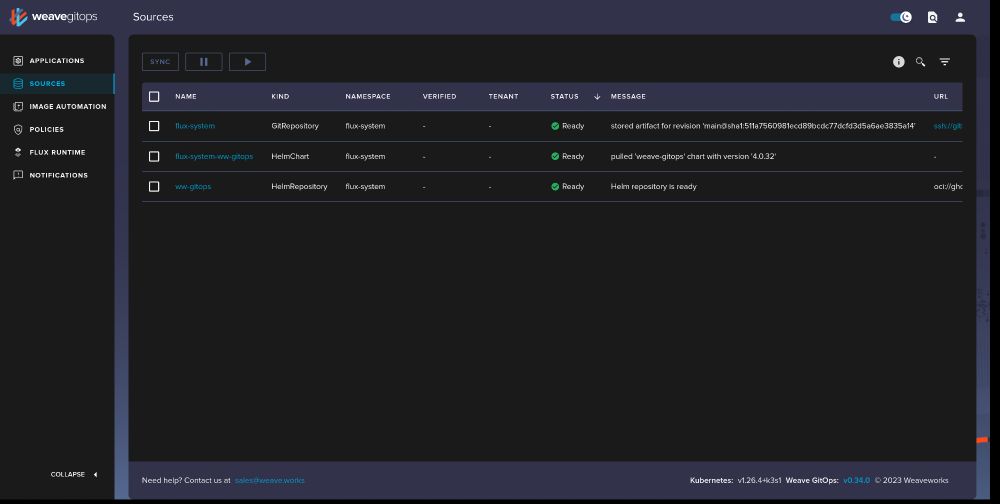Toggle the dark mode switch
The width and height of the screenshot is (1000, 504).
click(901, 17)
